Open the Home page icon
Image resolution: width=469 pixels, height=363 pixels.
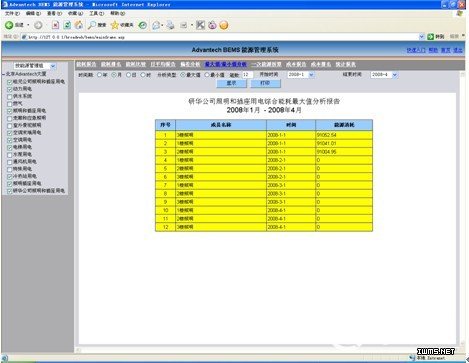(79, 25)
